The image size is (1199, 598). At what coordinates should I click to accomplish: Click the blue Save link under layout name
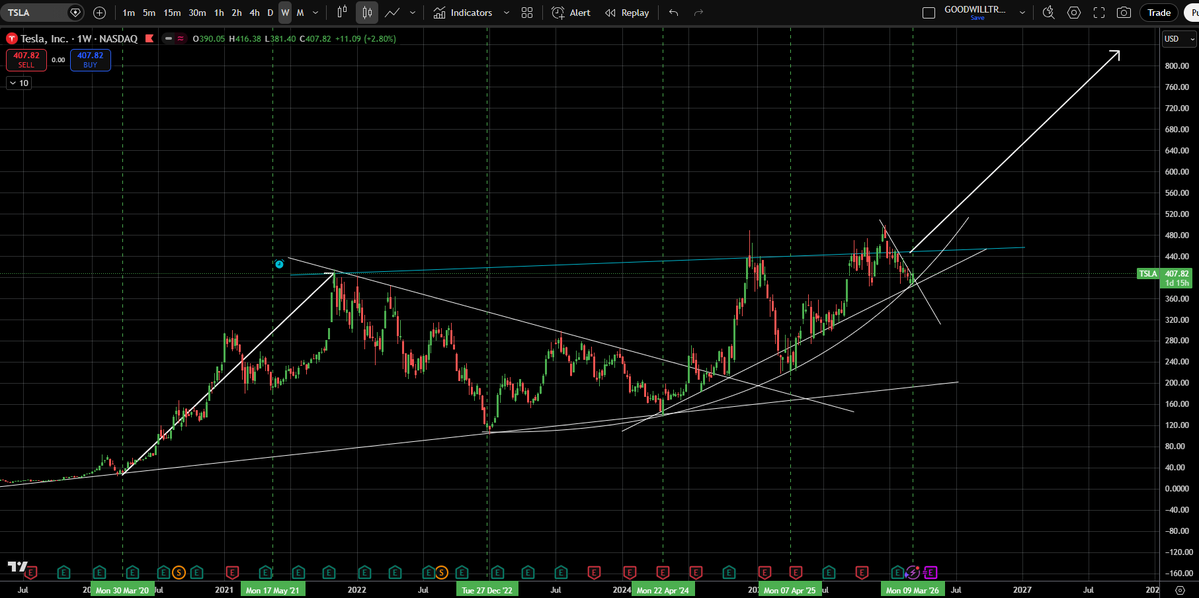click(977, 18)
